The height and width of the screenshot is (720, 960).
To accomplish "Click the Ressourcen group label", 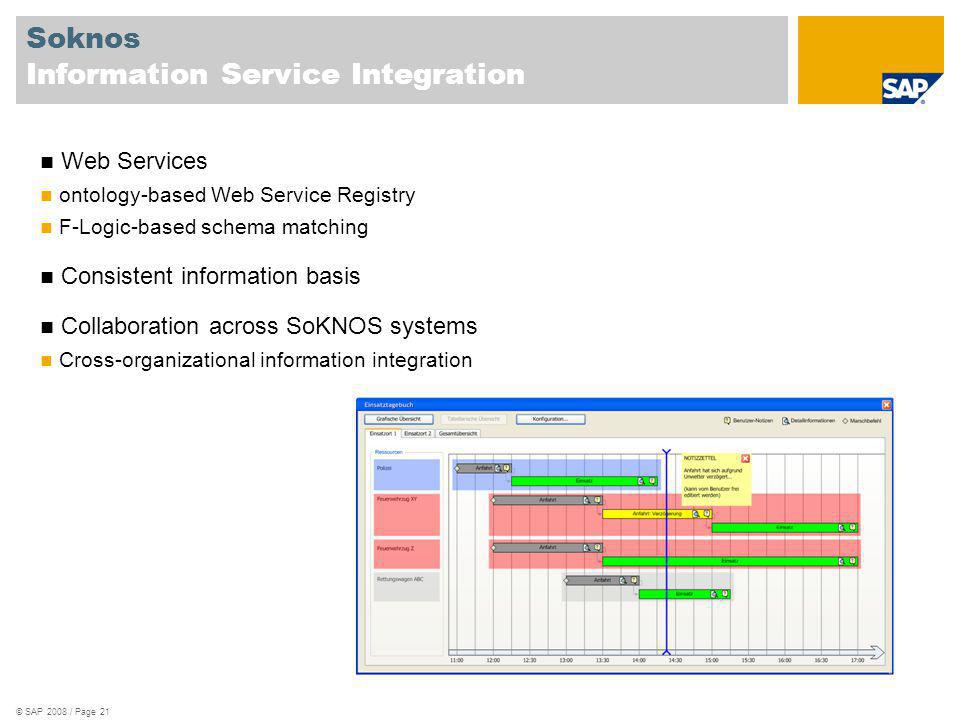I will [x=389, y=452].
